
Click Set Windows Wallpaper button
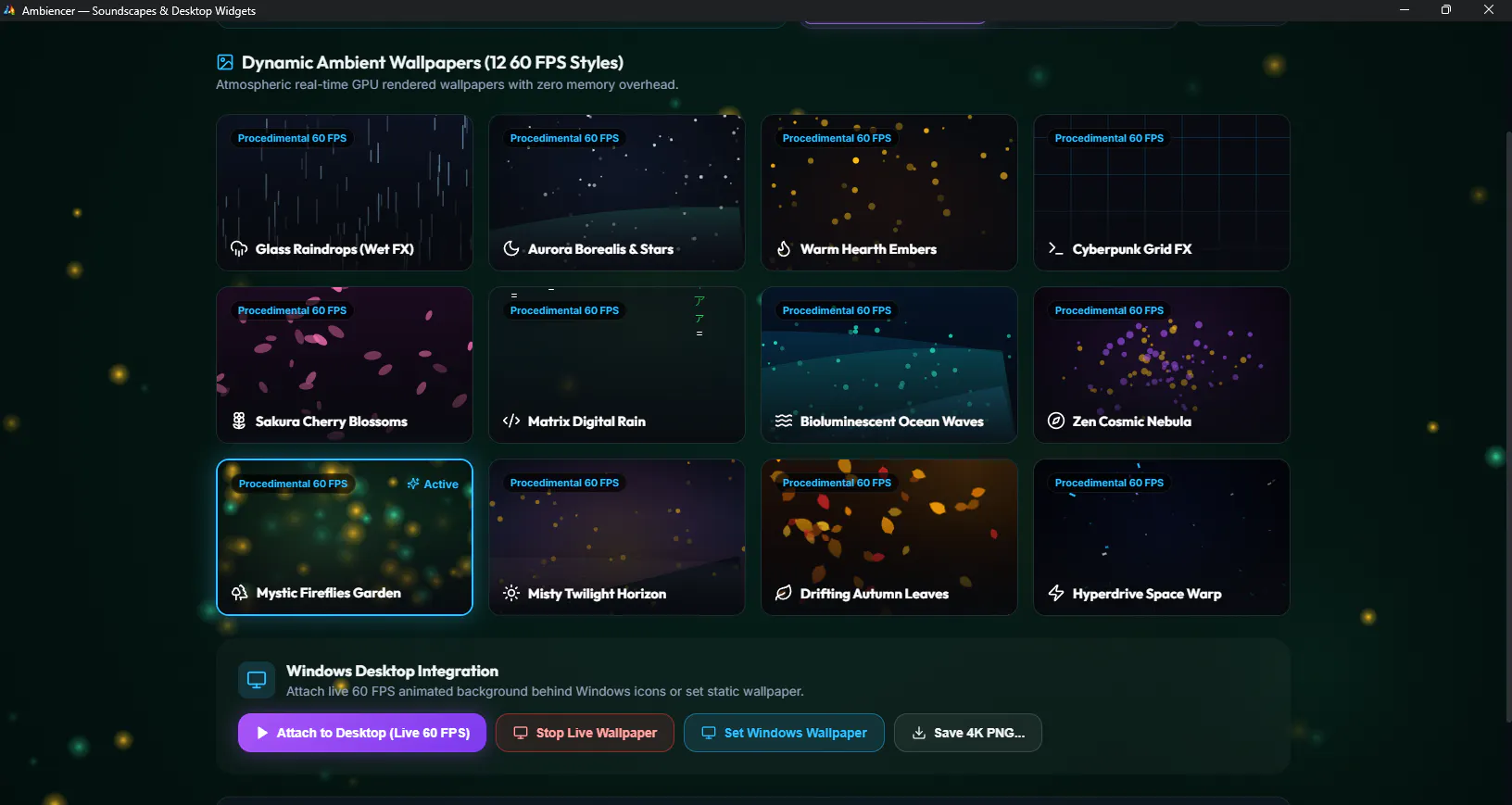[x=784, y=733]
